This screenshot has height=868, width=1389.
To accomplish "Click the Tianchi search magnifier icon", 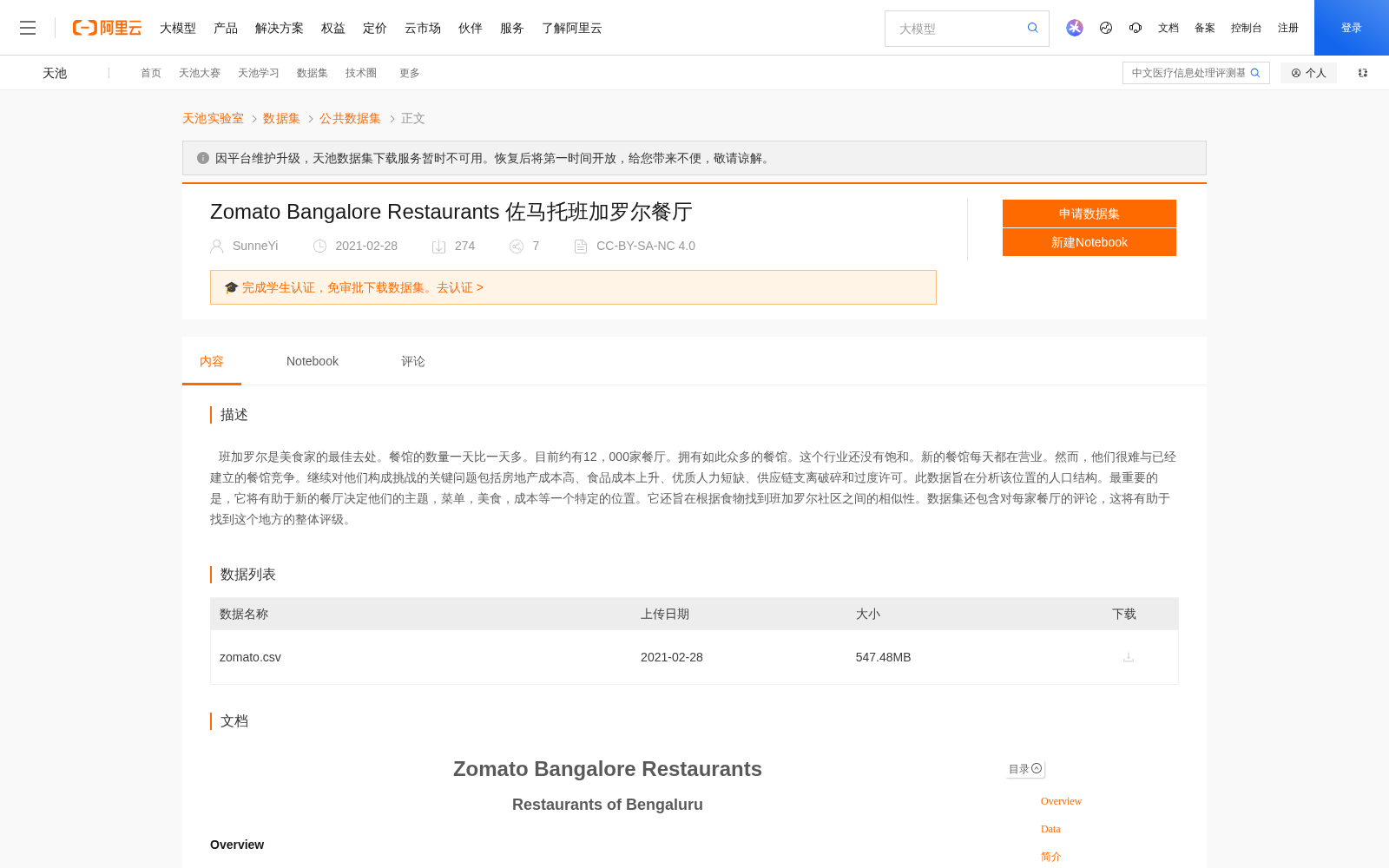I will tap(1255, 73).
